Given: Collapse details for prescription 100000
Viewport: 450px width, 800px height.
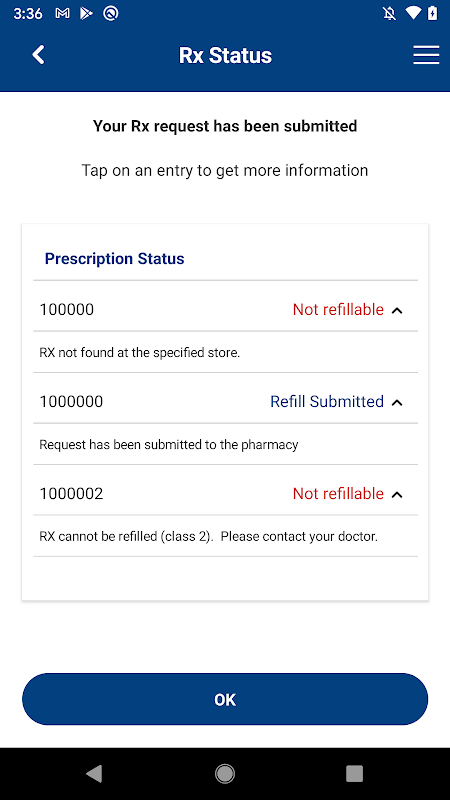Looking at the screenshot, I should (397, 310).
